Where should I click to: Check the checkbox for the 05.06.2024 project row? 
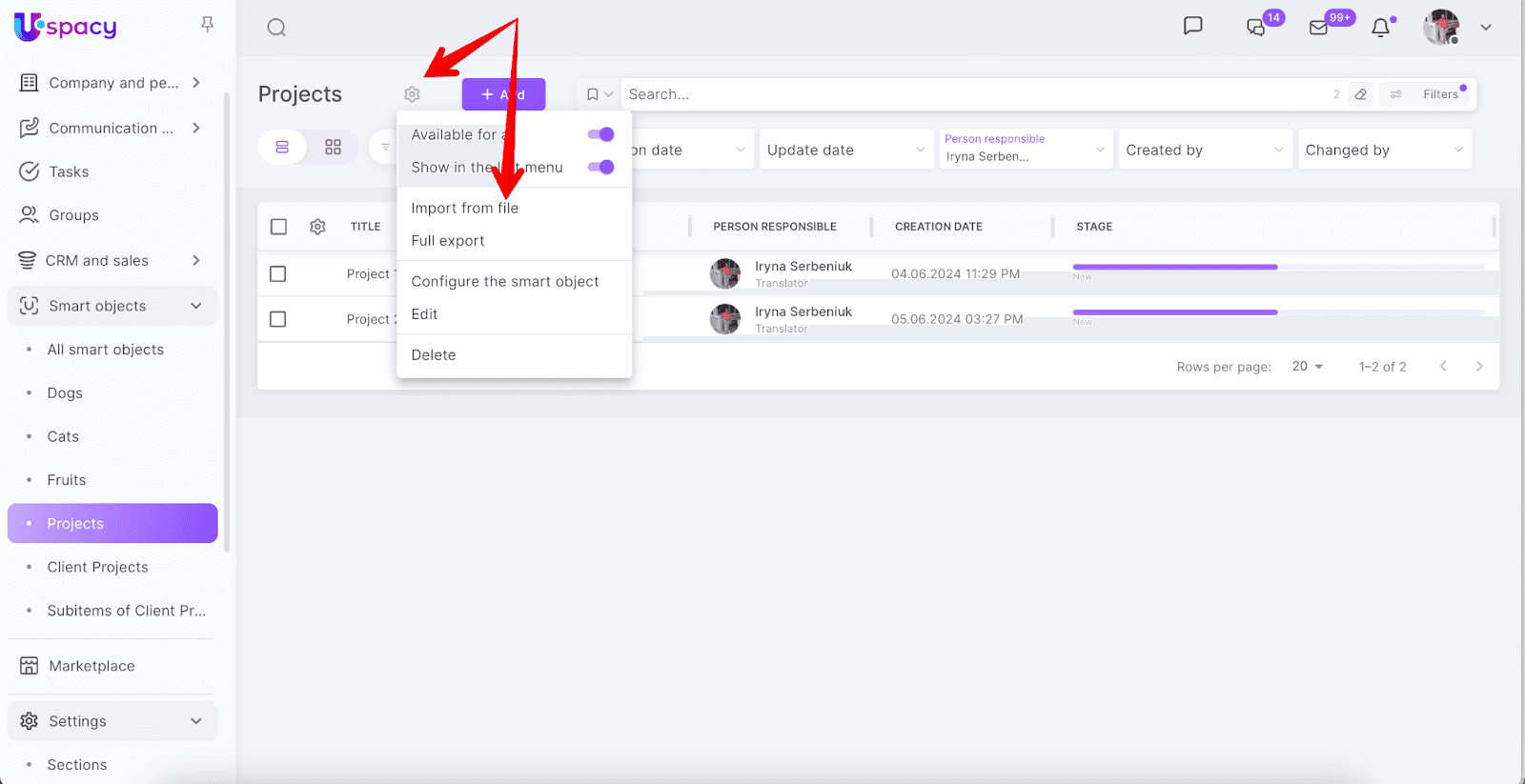(x=278, y=319)
